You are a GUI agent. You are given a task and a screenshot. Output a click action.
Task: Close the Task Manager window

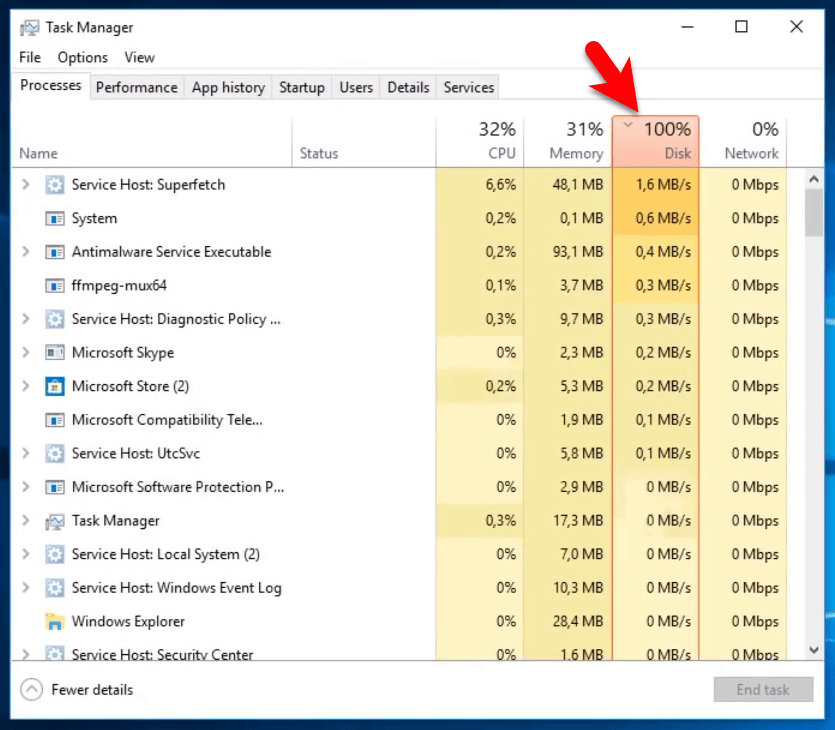pyautogui.click(x=796, y=27)
